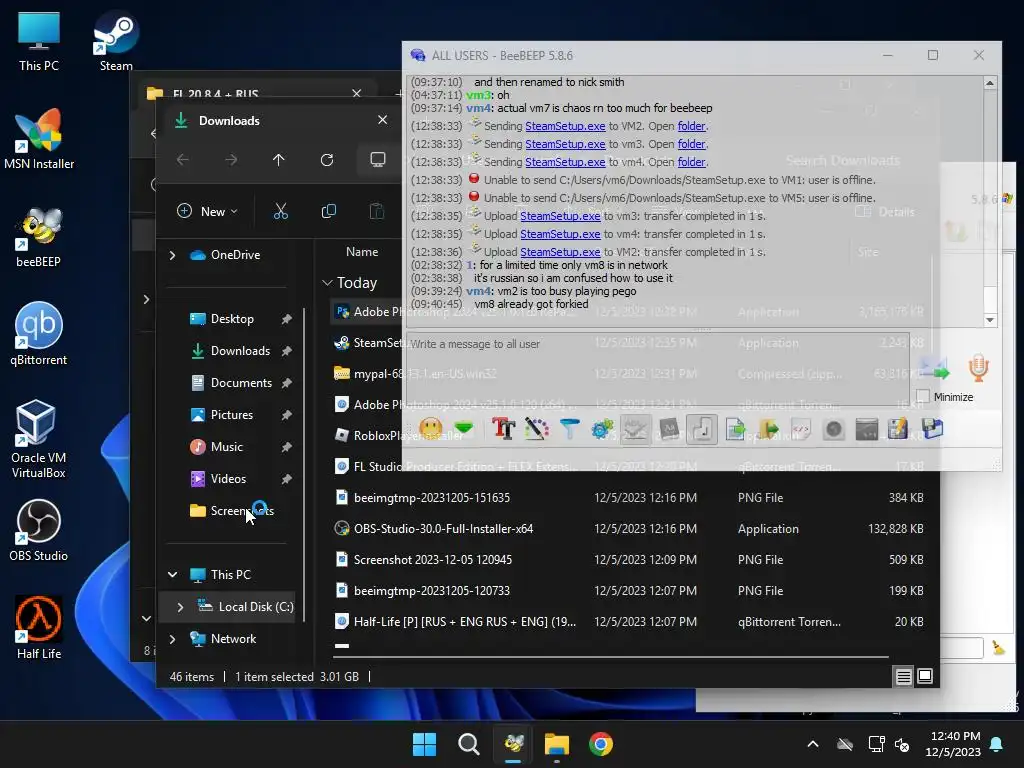Open folder link on the vm3 sending line
Screen dimensions: 1024x768
pos(692,144)
